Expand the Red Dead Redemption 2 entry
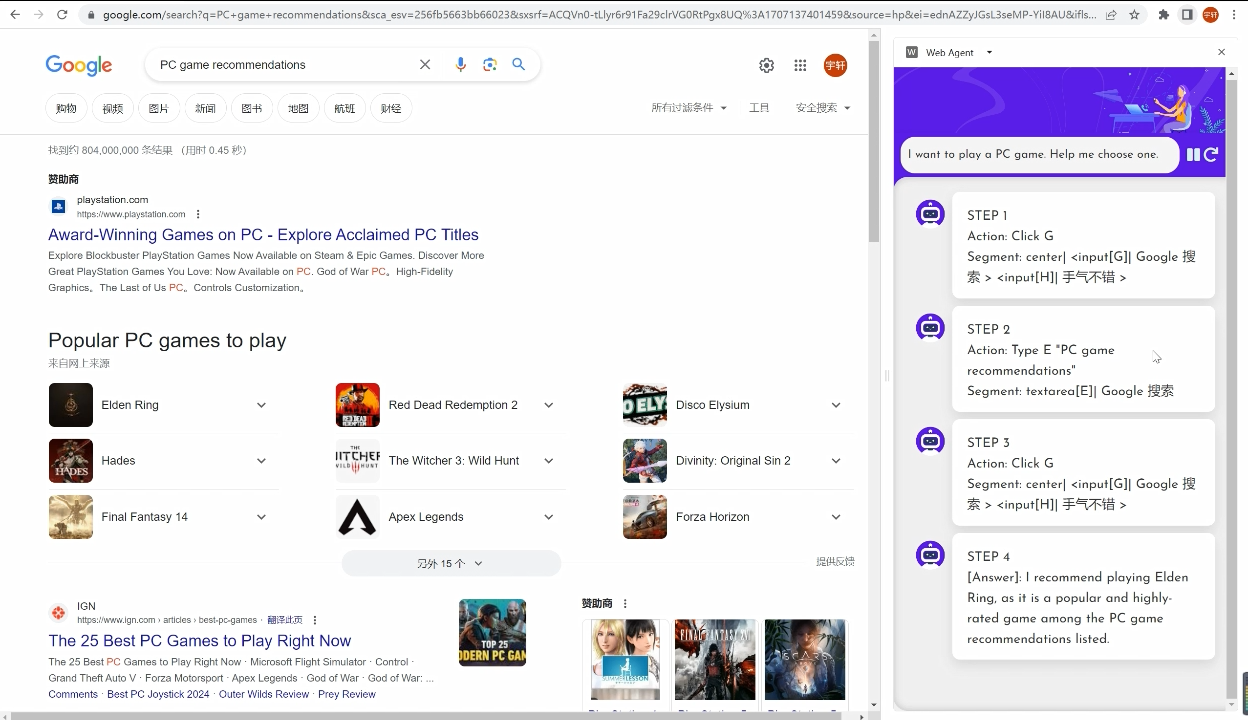1248x720 pixels. click(x=548, y=405)
